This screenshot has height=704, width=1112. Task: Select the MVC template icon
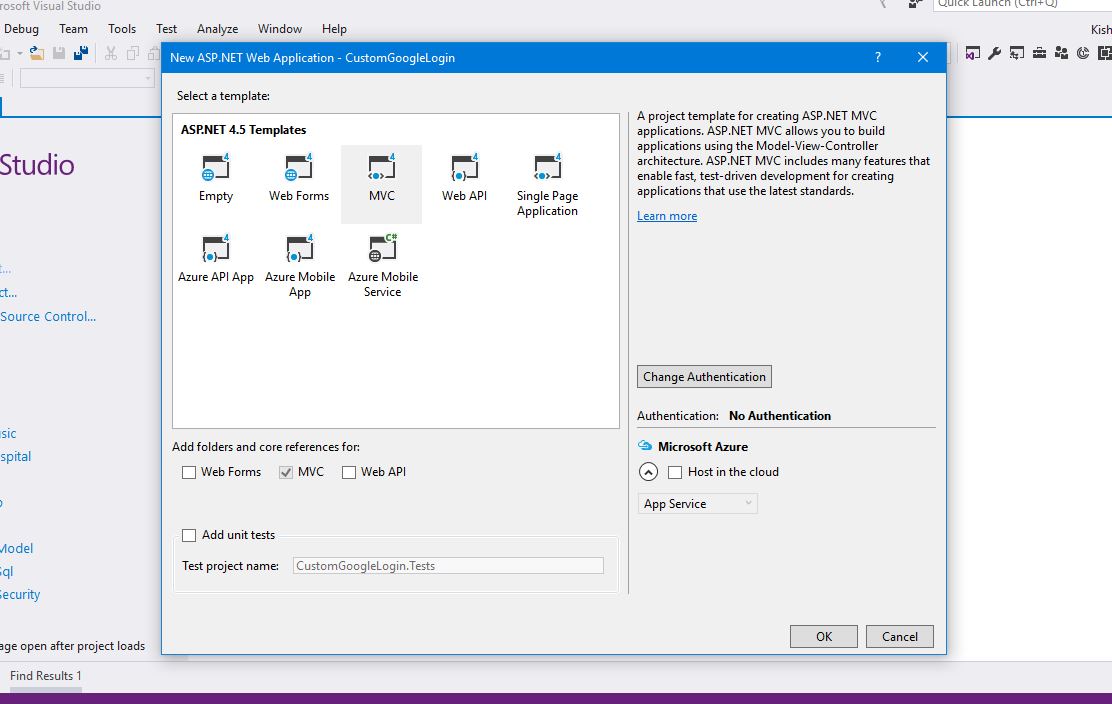(382, 167)
